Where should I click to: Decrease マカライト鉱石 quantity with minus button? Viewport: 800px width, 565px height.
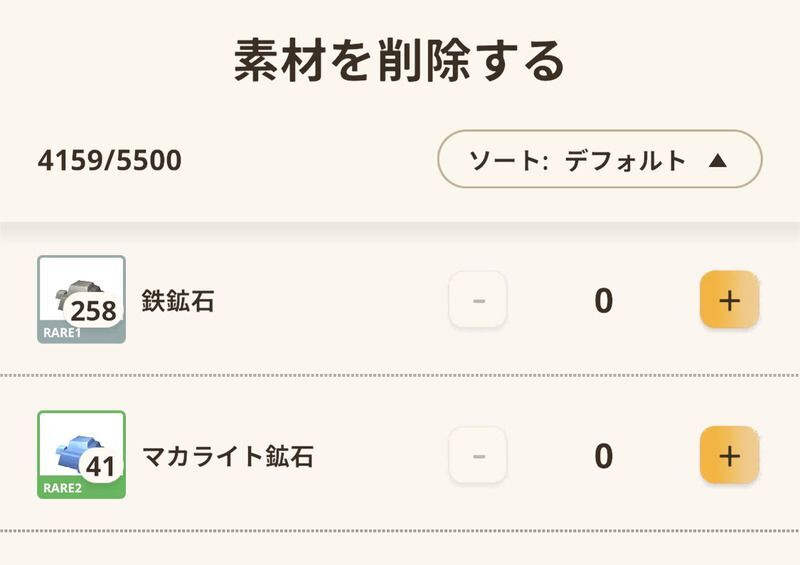pos(478,456)
